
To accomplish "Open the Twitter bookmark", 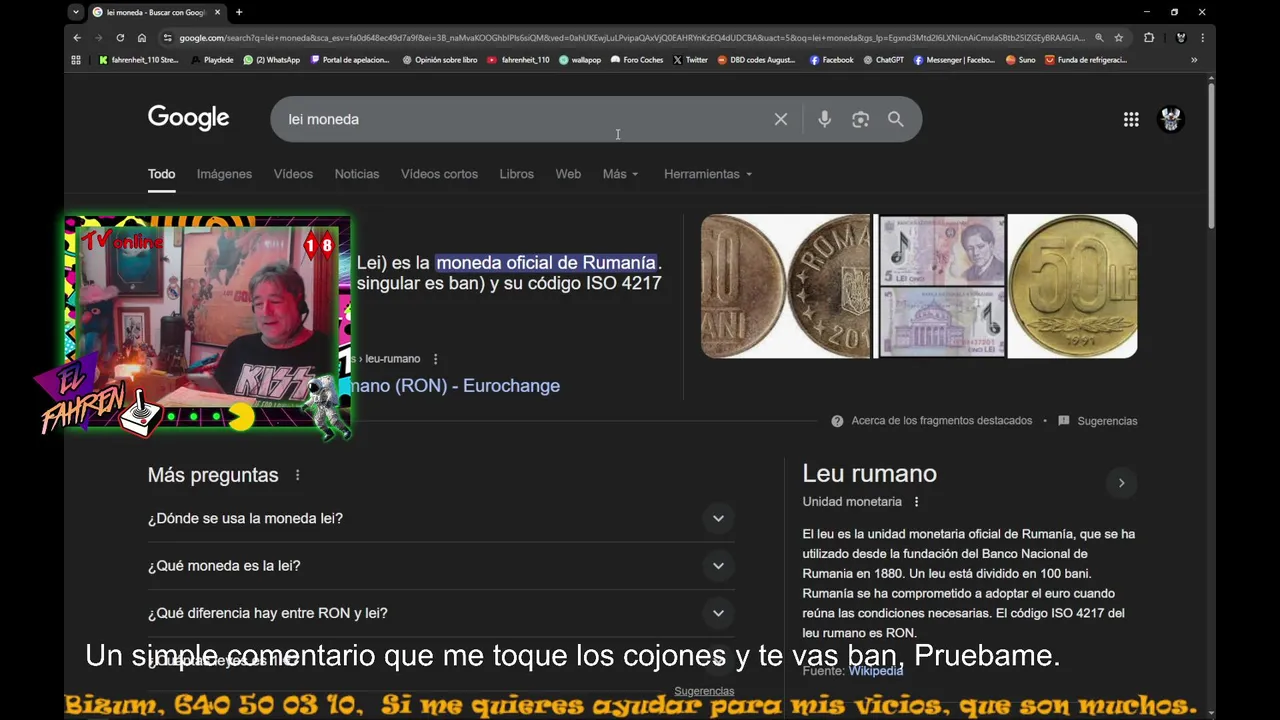I will tap(690, 60).
